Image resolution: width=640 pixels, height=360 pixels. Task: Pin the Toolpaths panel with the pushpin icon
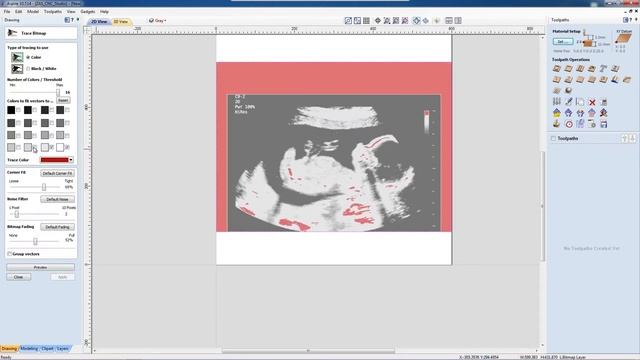click(x=636, y=20)
